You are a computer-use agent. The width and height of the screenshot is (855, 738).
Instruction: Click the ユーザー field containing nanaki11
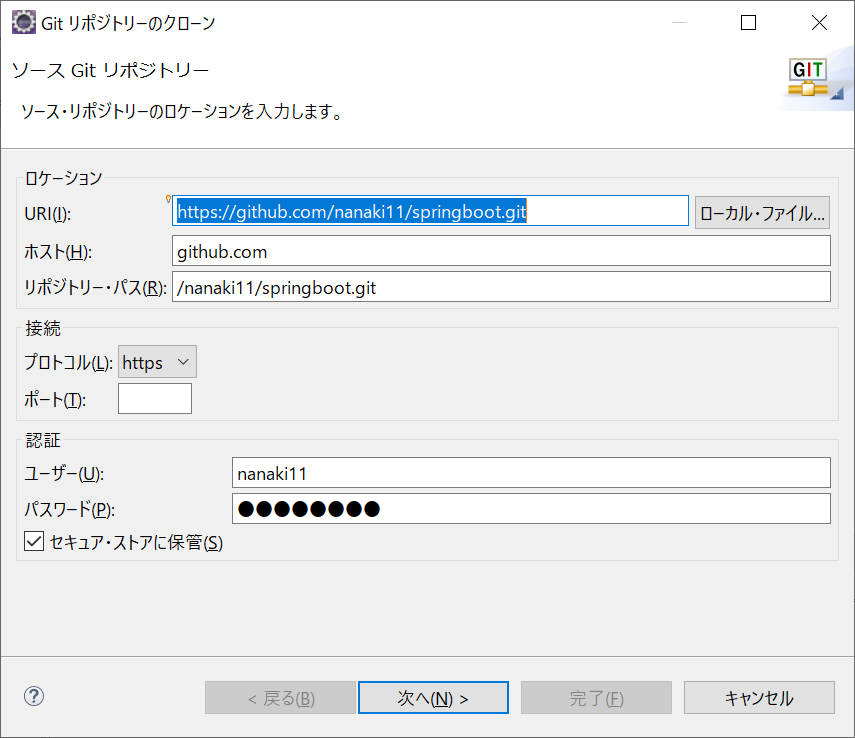(531, 473)
